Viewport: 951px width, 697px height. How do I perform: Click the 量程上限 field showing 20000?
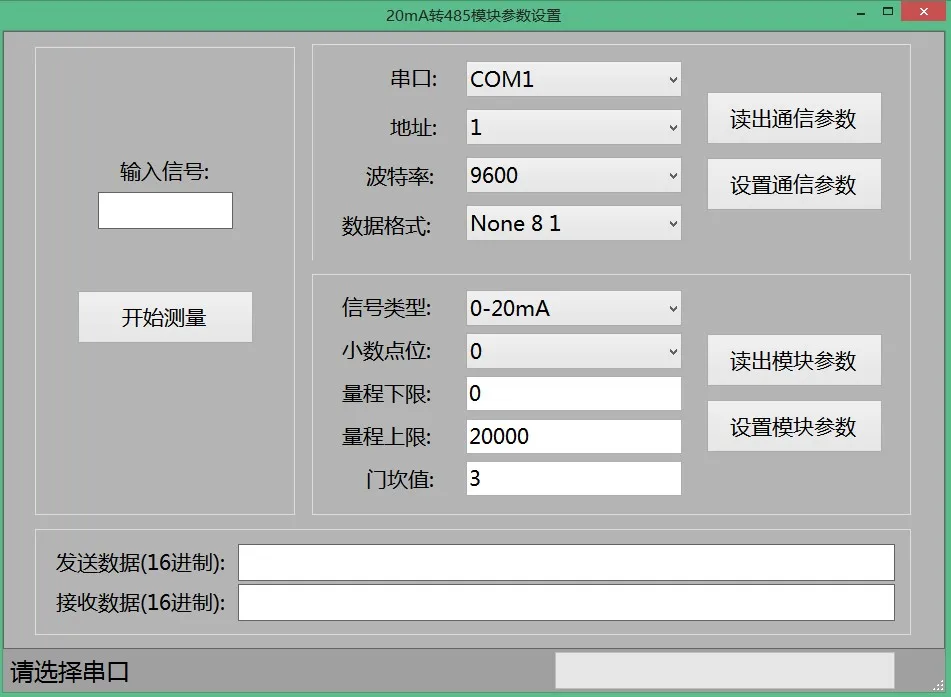[573, 436]
